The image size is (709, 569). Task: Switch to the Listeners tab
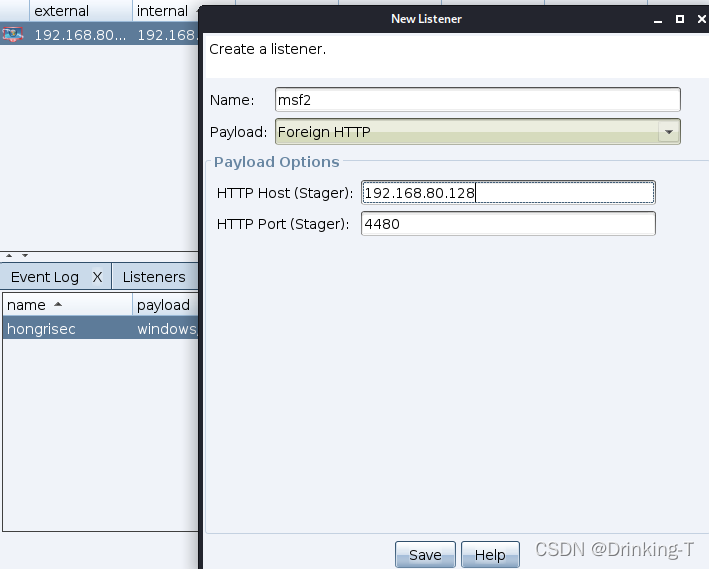[x=154, y=277]
